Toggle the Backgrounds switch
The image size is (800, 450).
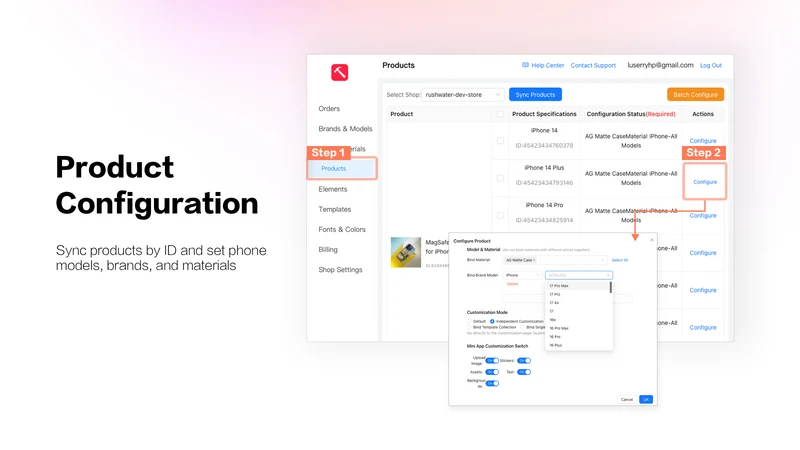pyautogui.click(x=492, y=383)
